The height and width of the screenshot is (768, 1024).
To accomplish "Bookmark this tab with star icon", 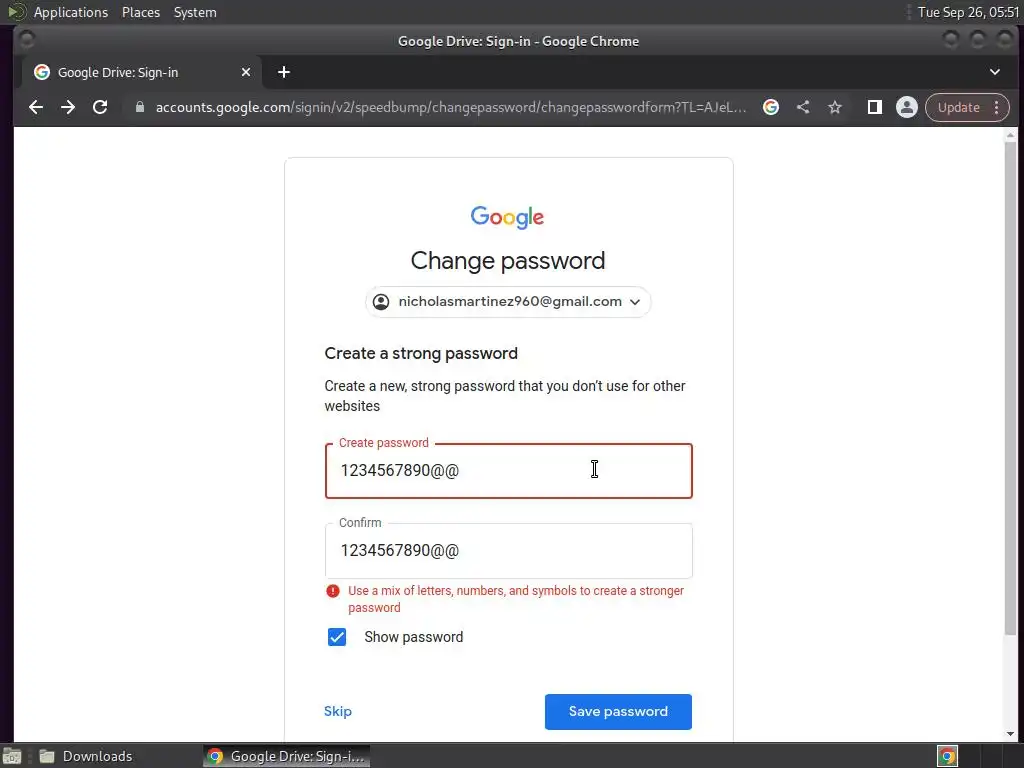I will click(x=835, y=107).
